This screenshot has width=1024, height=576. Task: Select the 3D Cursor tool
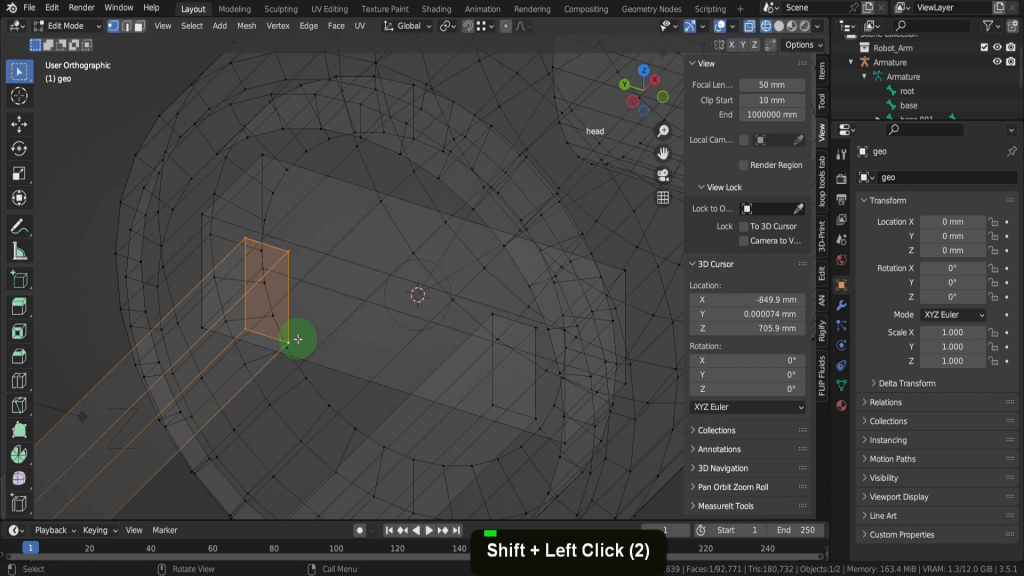click(19, 96)
